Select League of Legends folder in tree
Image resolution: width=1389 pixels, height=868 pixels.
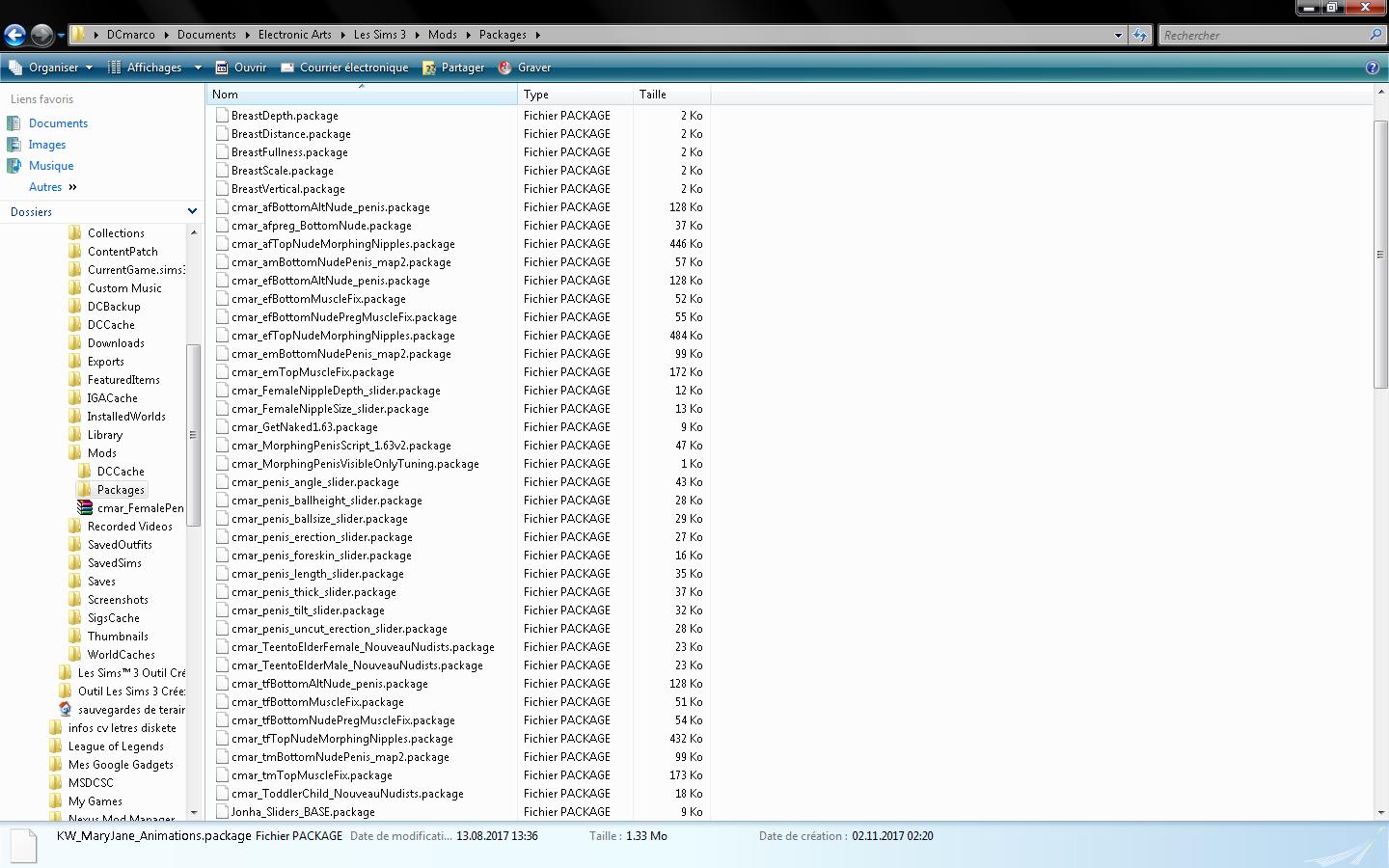point(116,746)
